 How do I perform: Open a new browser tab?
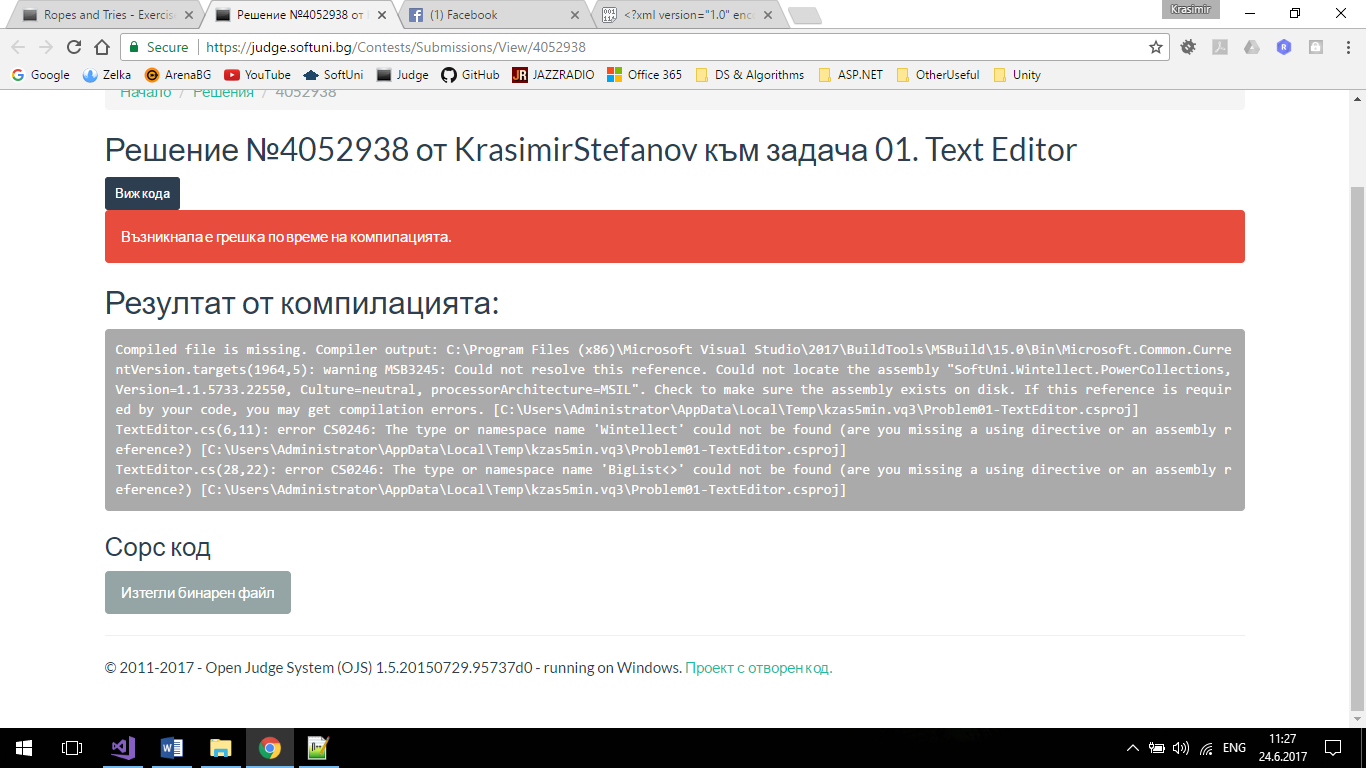coord(804,15)
